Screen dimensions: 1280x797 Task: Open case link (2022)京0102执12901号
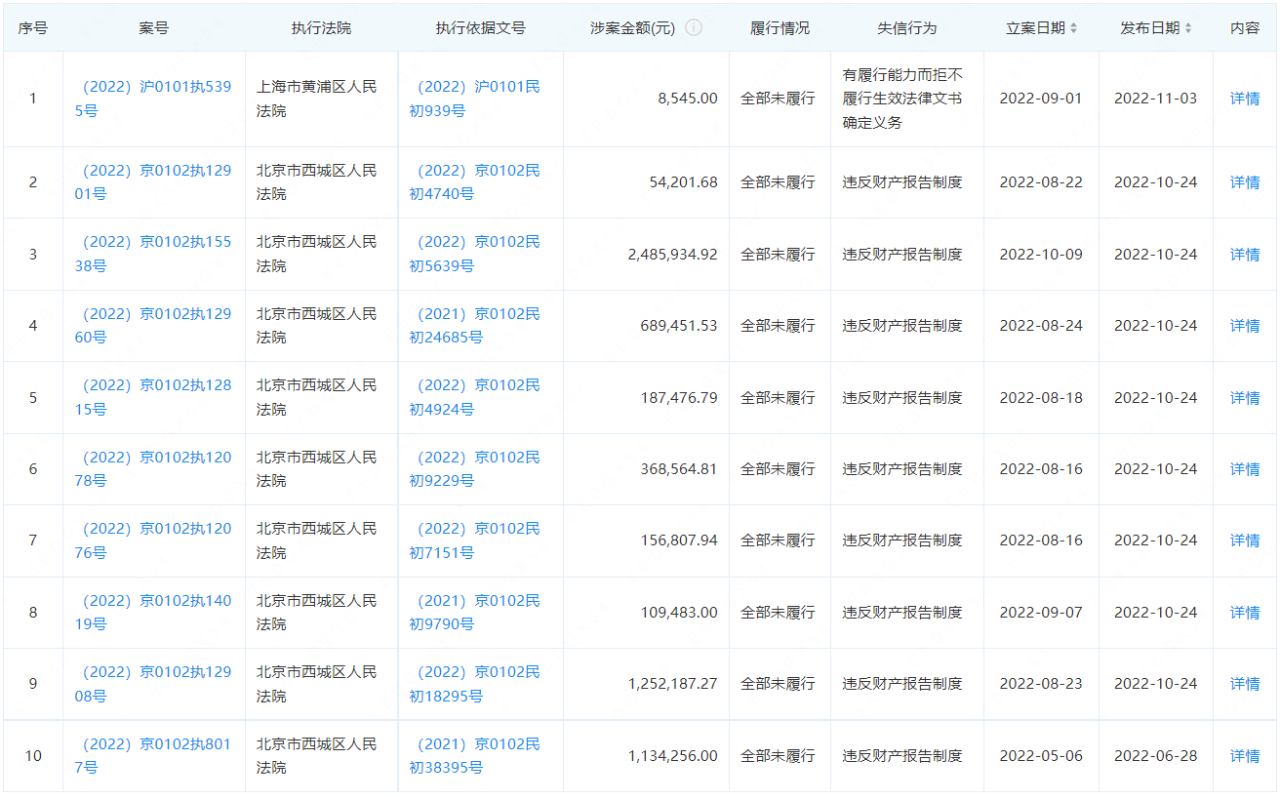coord(153,182)
